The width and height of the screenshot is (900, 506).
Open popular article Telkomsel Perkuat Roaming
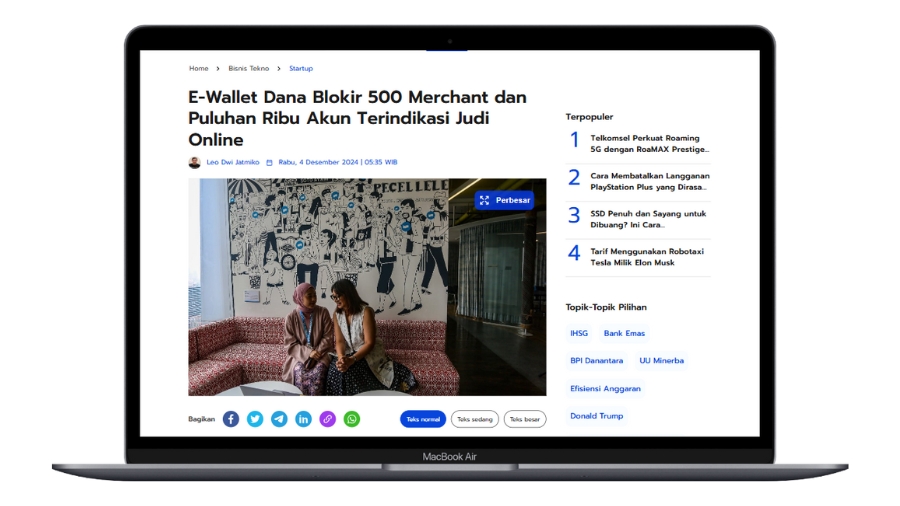click(650, 143)
